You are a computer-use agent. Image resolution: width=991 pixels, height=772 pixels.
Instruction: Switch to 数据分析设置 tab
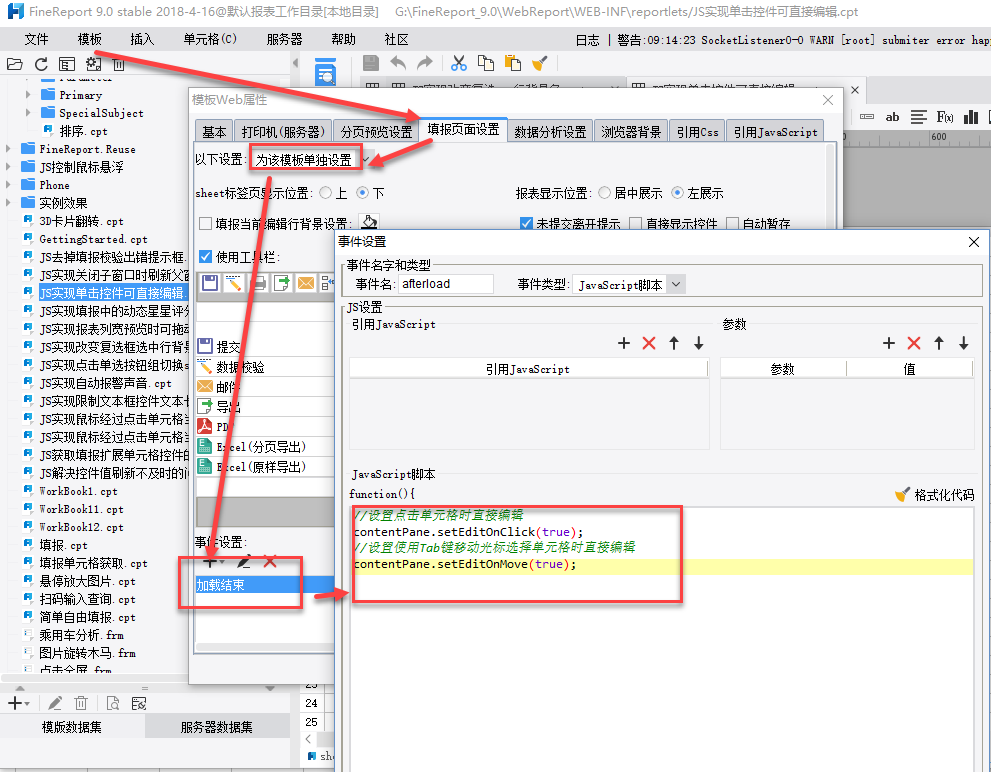550,132
